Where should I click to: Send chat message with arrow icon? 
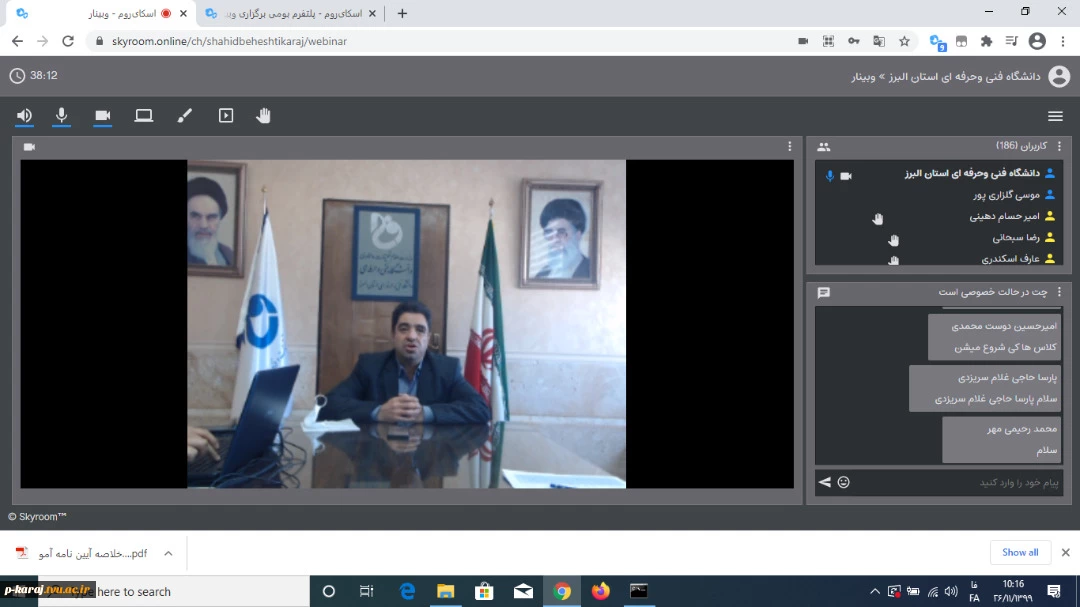[824, 482]
